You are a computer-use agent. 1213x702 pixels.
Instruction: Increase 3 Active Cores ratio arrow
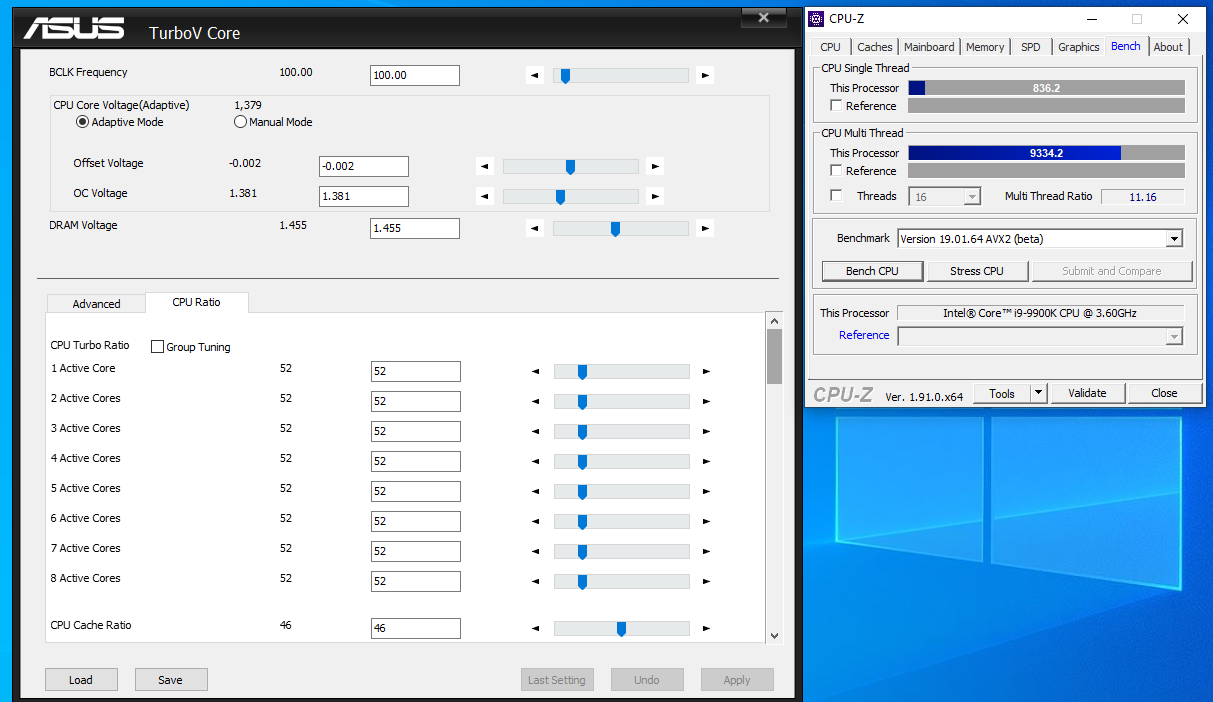(706, 431)
